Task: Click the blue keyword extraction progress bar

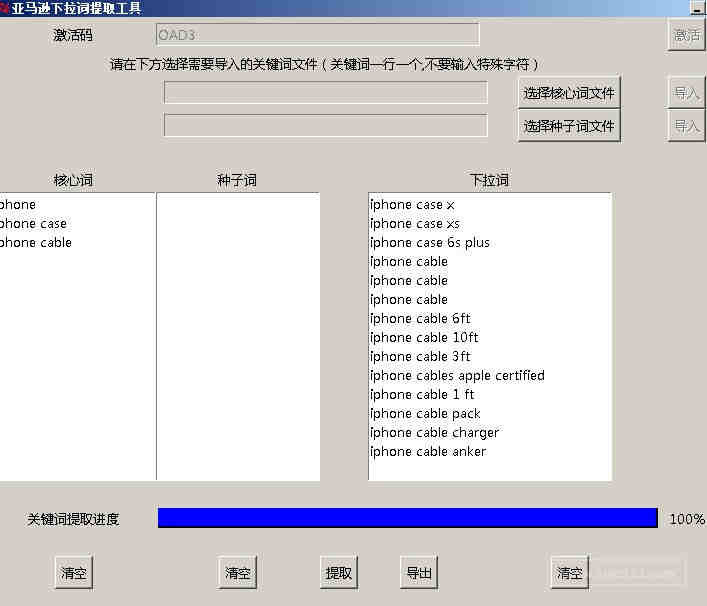Action: [408, 518]
